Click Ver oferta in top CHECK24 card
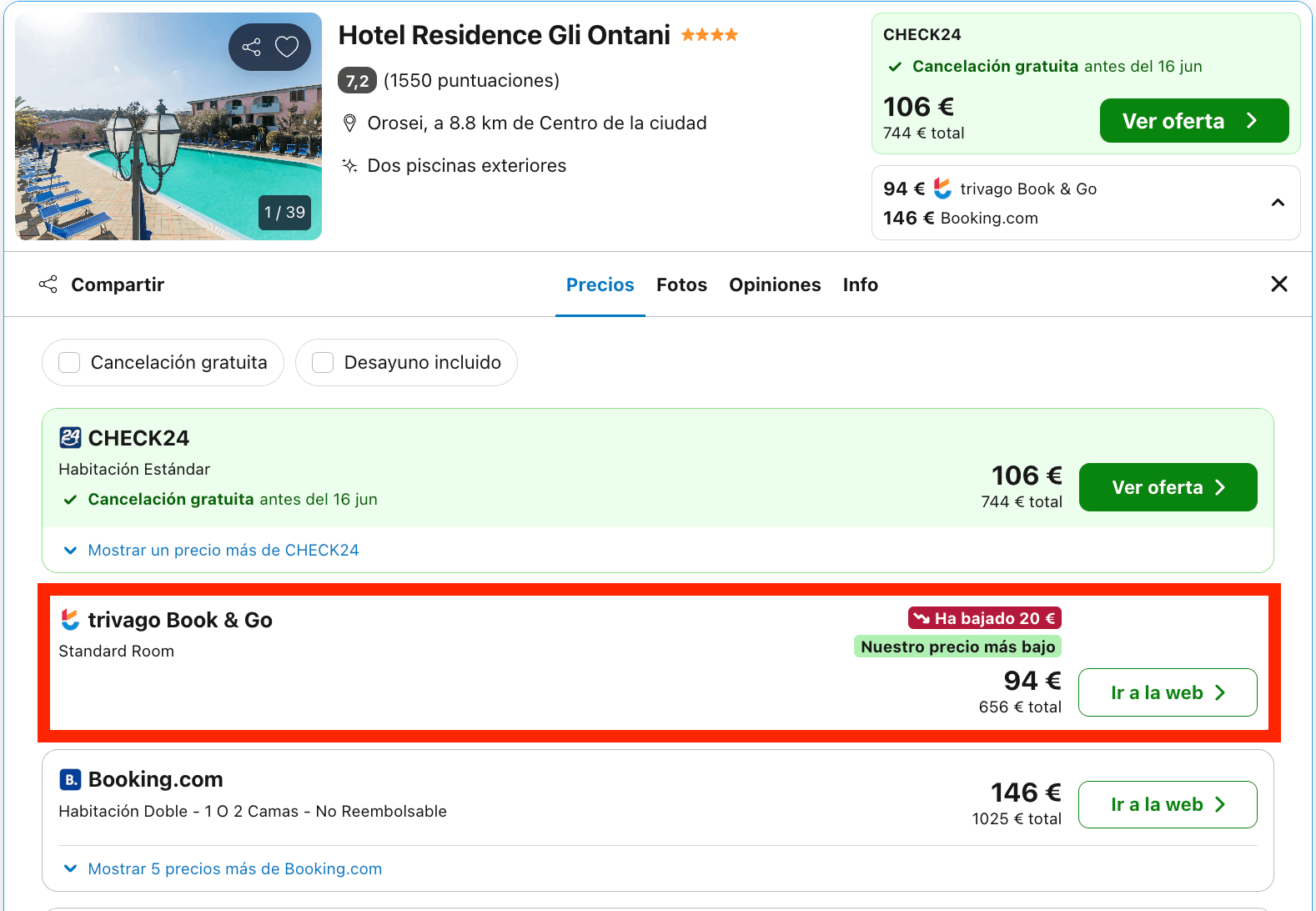Viewport: 1316px width, 911px height. point(1194,121)
